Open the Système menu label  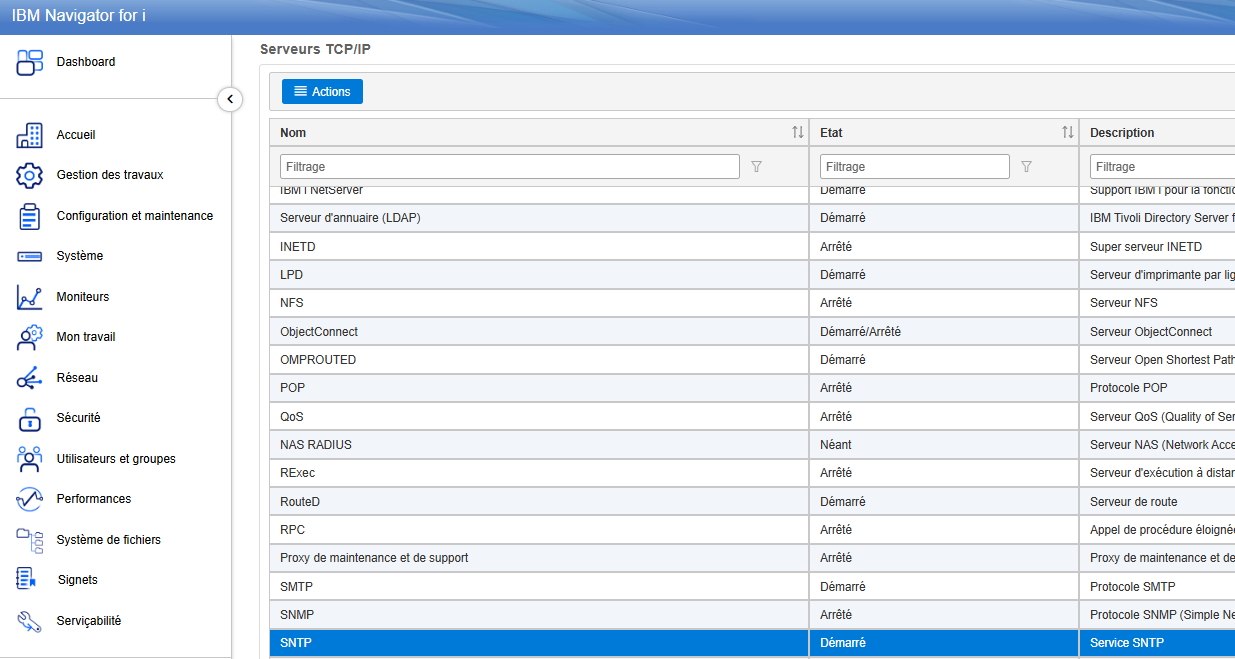tap(80, 256)
